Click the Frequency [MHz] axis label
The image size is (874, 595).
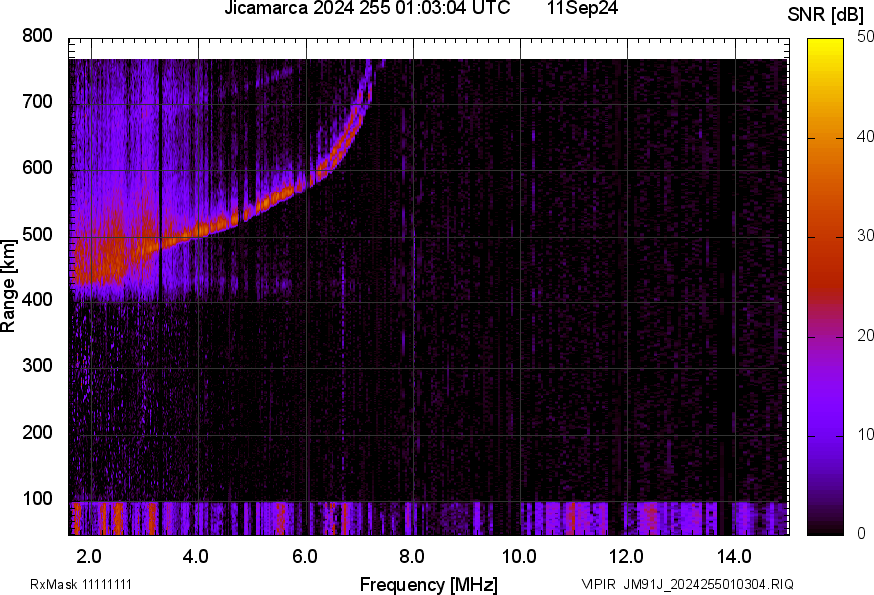(428, 584)
